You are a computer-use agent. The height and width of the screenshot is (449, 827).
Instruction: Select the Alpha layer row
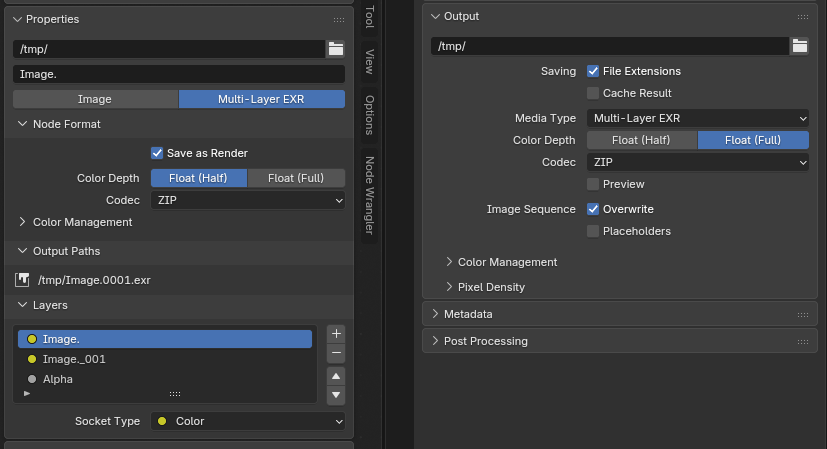[x=165, y=379]
